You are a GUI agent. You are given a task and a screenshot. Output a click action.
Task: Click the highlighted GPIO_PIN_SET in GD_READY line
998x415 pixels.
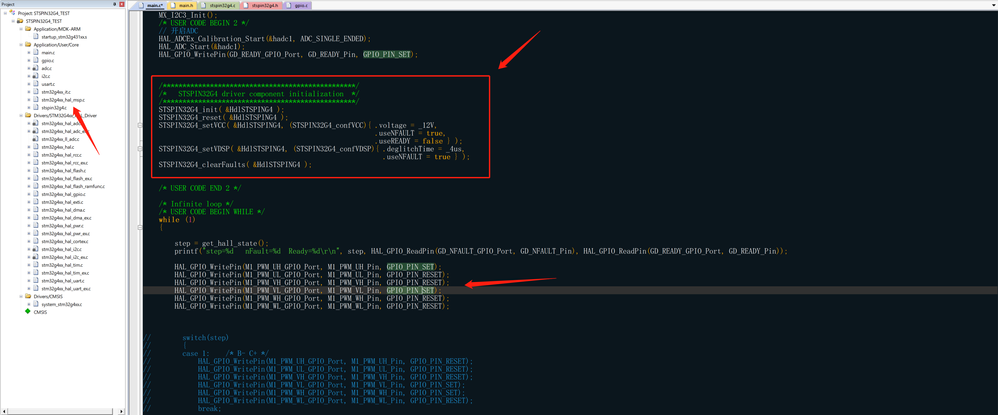pos(387,55)
